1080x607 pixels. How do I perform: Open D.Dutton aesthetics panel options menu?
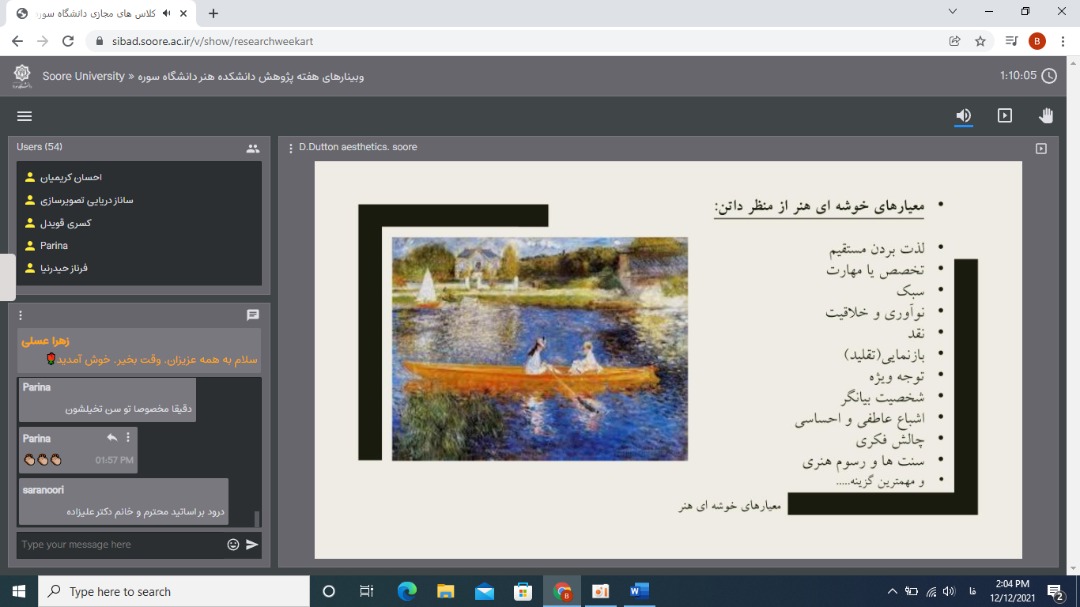291,148
